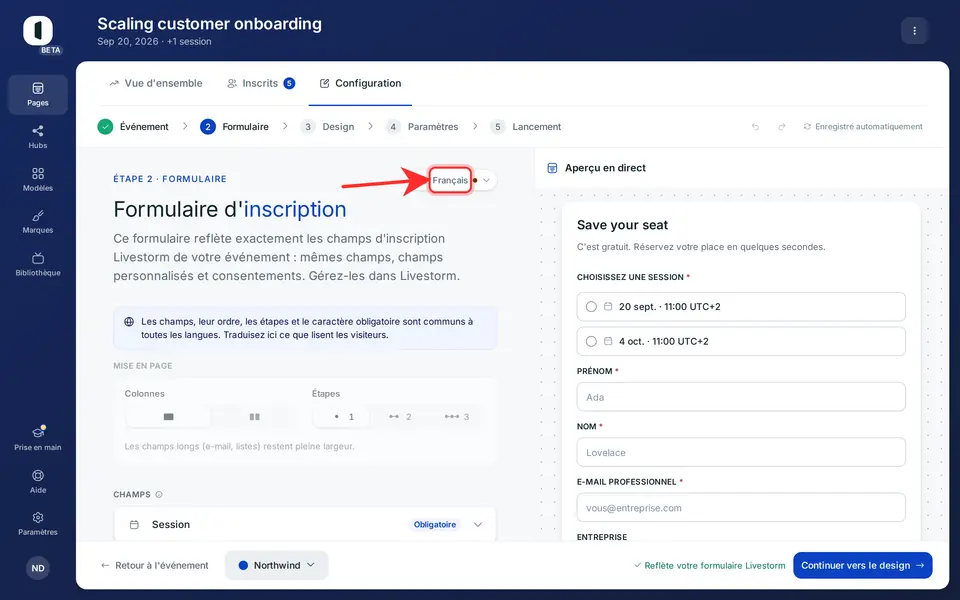Open the Français language dropdown

pos(462,180)
